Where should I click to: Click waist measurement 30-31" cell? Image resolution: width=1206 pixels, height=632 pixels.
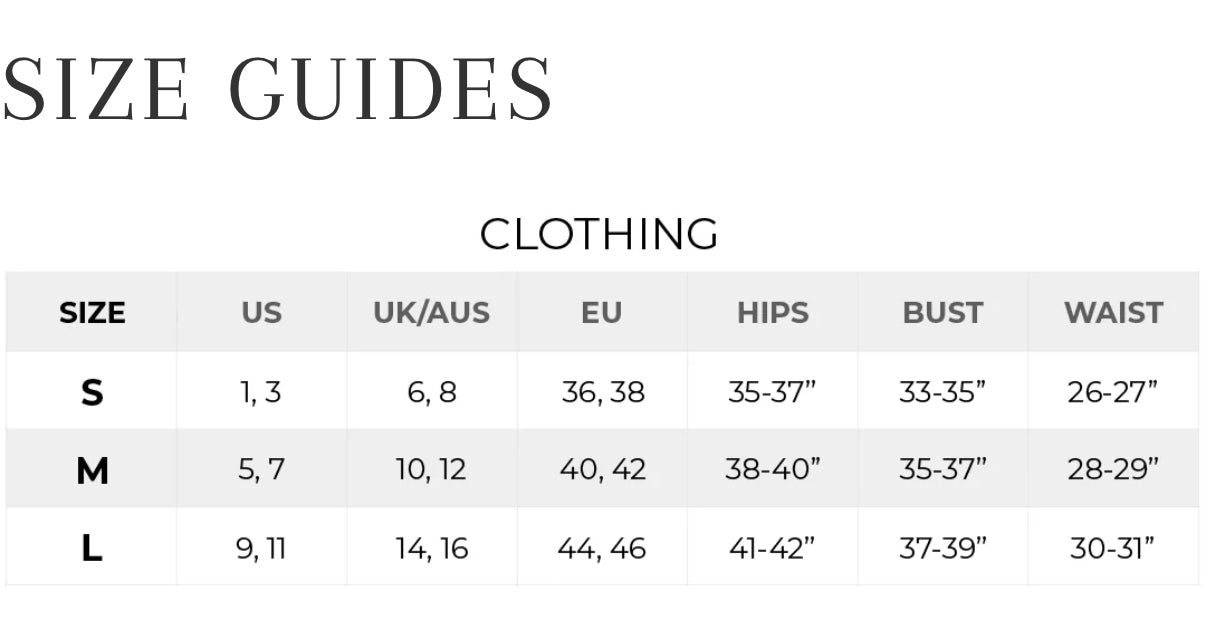1112,548
